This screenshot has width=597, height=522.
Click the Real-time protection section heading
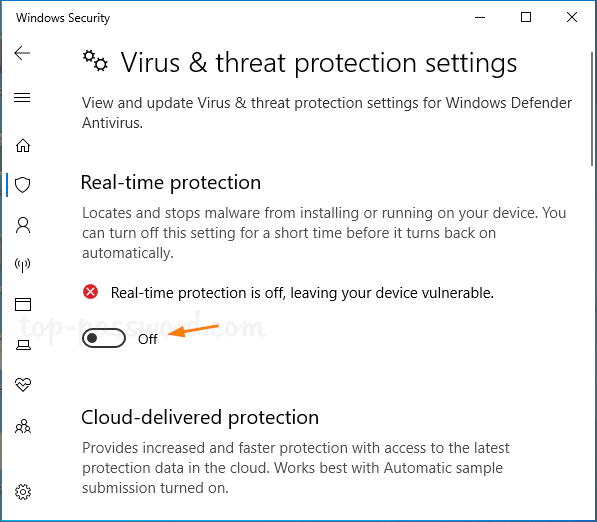[x=171, y=182]
